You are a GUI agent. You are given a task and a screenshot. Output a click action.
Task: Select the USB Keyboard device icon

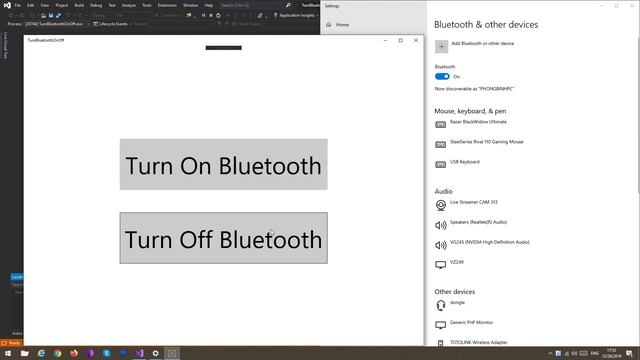pos(440,164)
